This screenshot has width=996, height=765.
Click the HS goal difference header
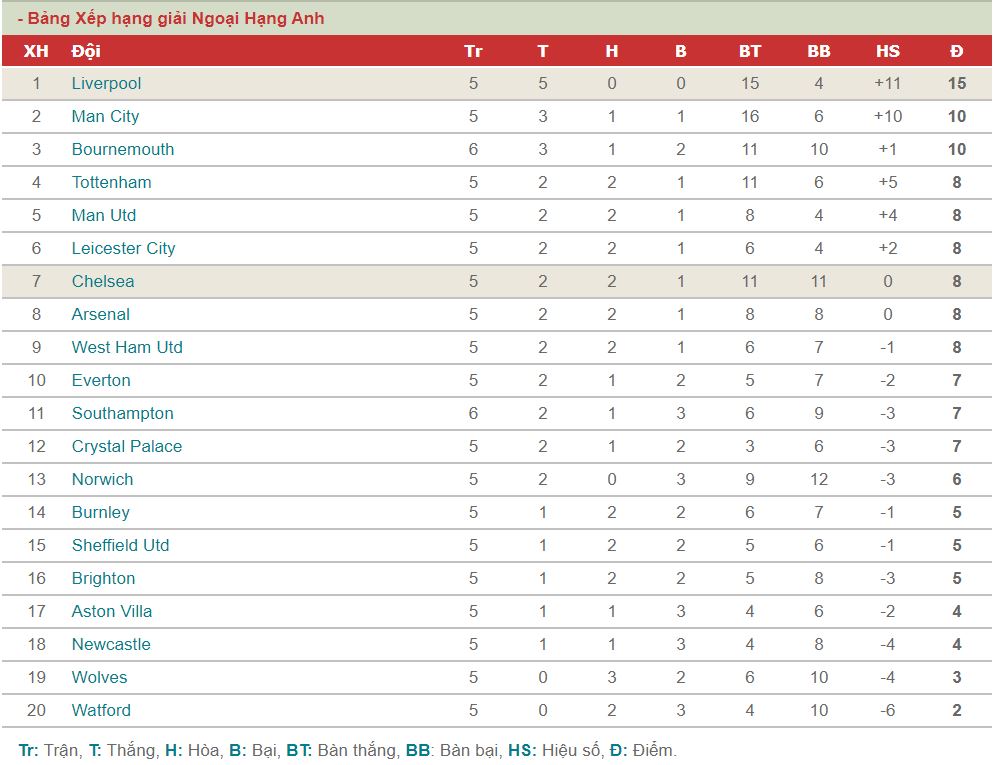(887, 51)
